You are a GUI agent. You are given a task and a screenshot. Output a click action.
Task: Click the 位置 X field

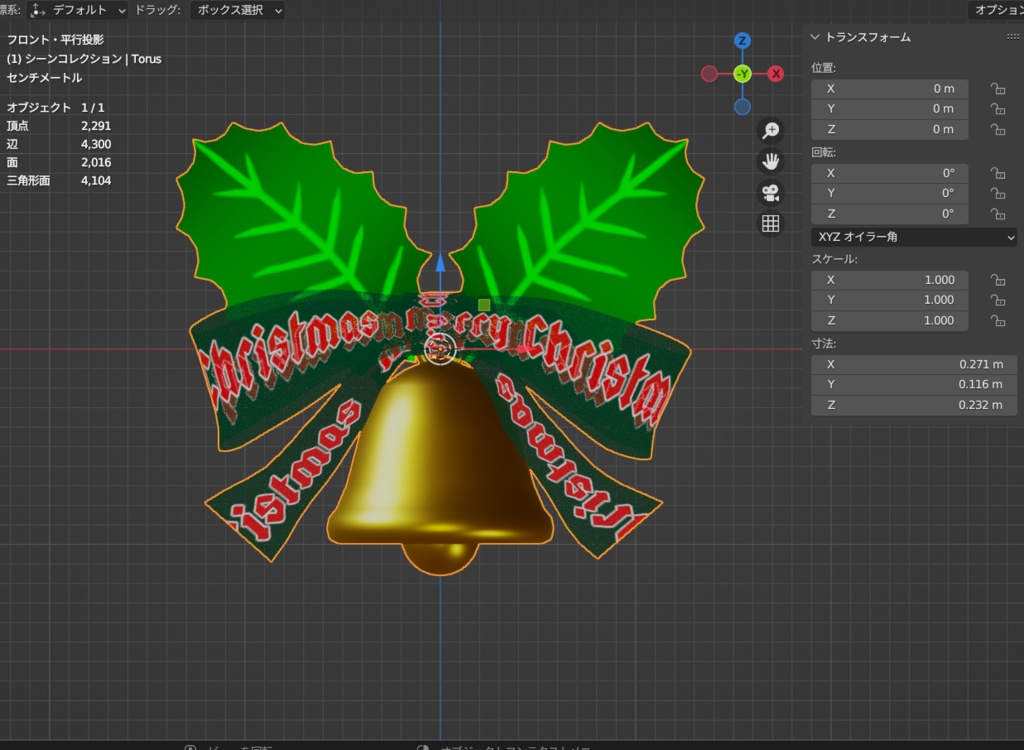pos(889,89)
